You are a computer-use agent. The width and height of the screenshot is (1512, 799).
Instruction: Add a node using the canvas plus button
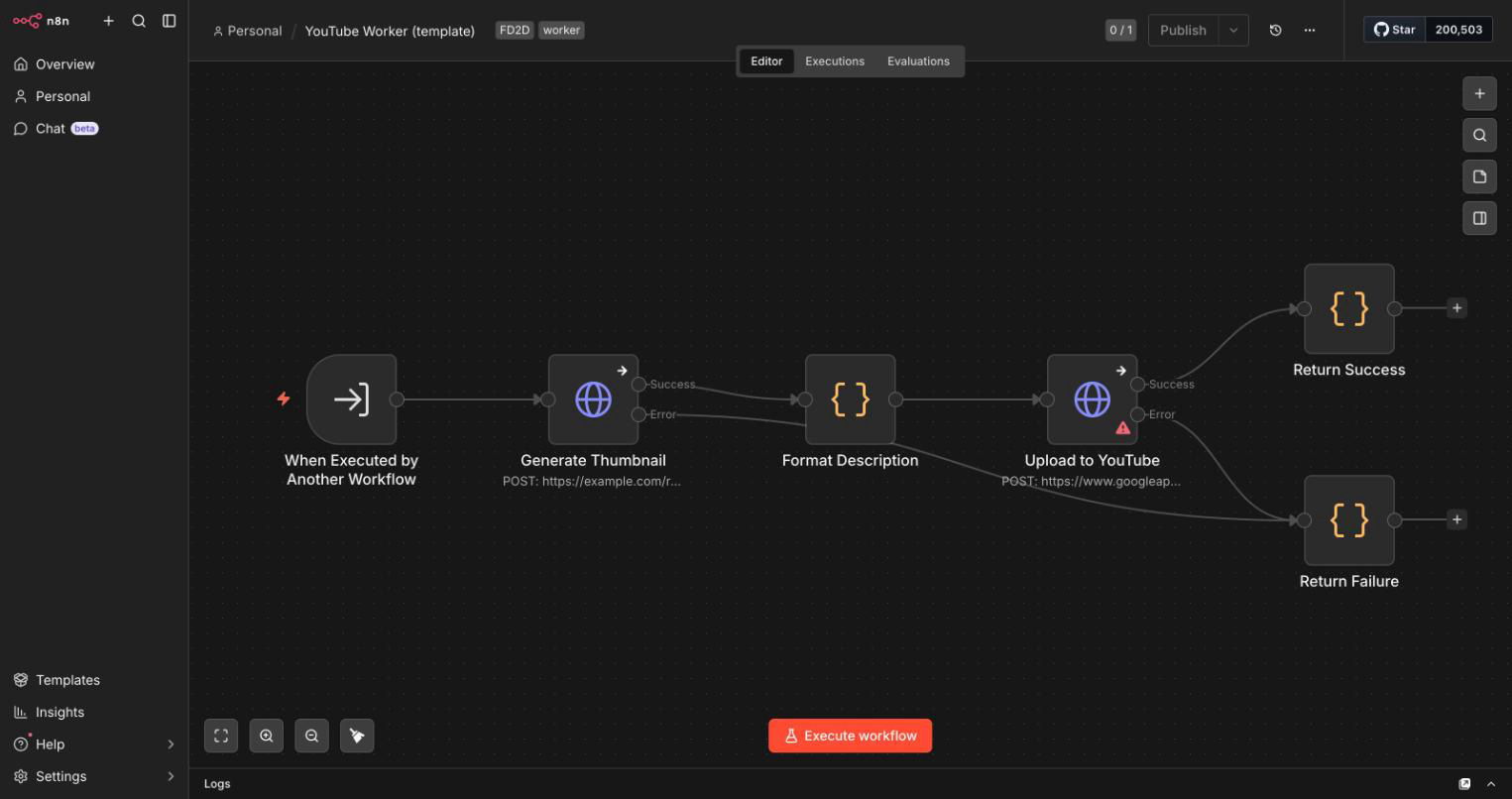[x=1479, y=93]
